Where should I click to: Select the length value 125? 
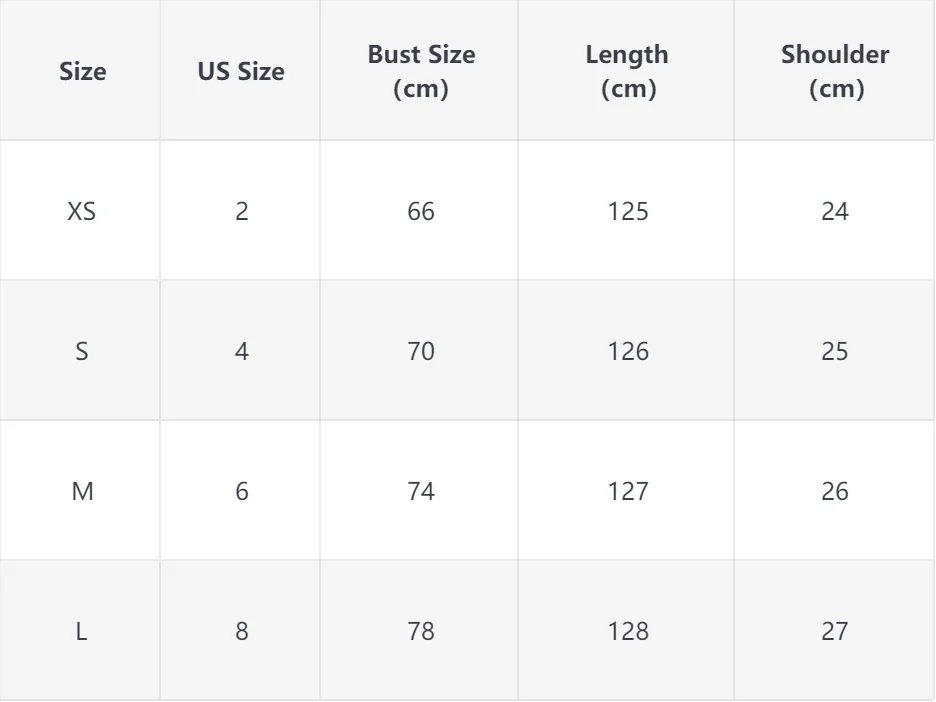point(628,211)
